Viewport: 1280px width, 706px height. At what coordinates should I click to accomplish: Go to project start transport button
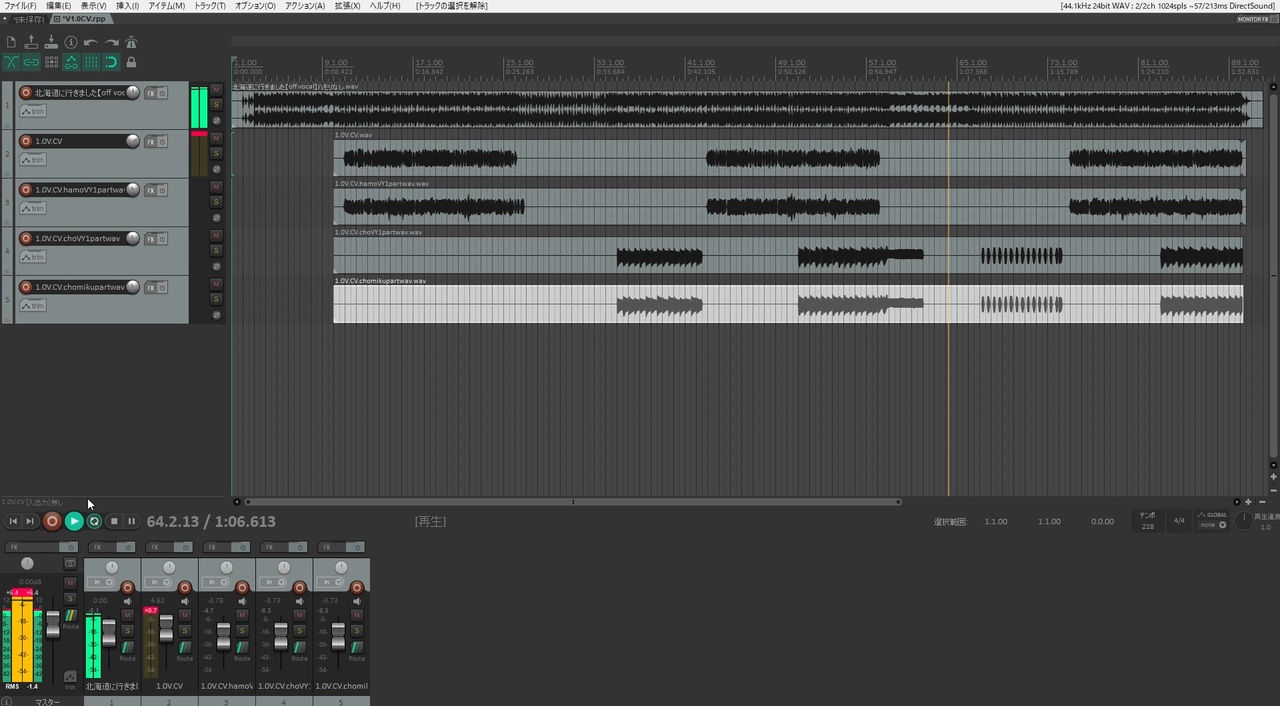click(x=13, y=521)
